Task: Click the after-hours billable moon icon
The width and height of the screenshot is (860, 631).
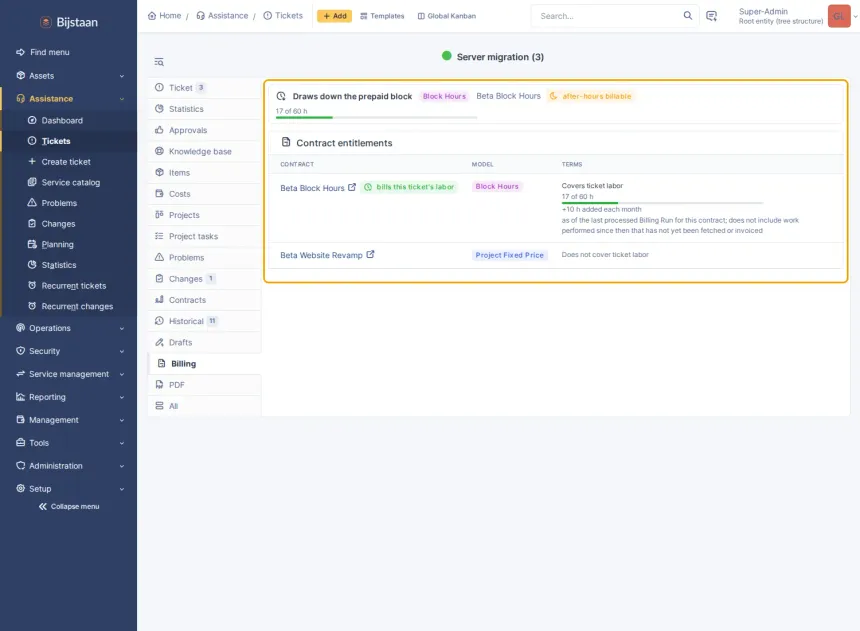Action: (553, 96)
